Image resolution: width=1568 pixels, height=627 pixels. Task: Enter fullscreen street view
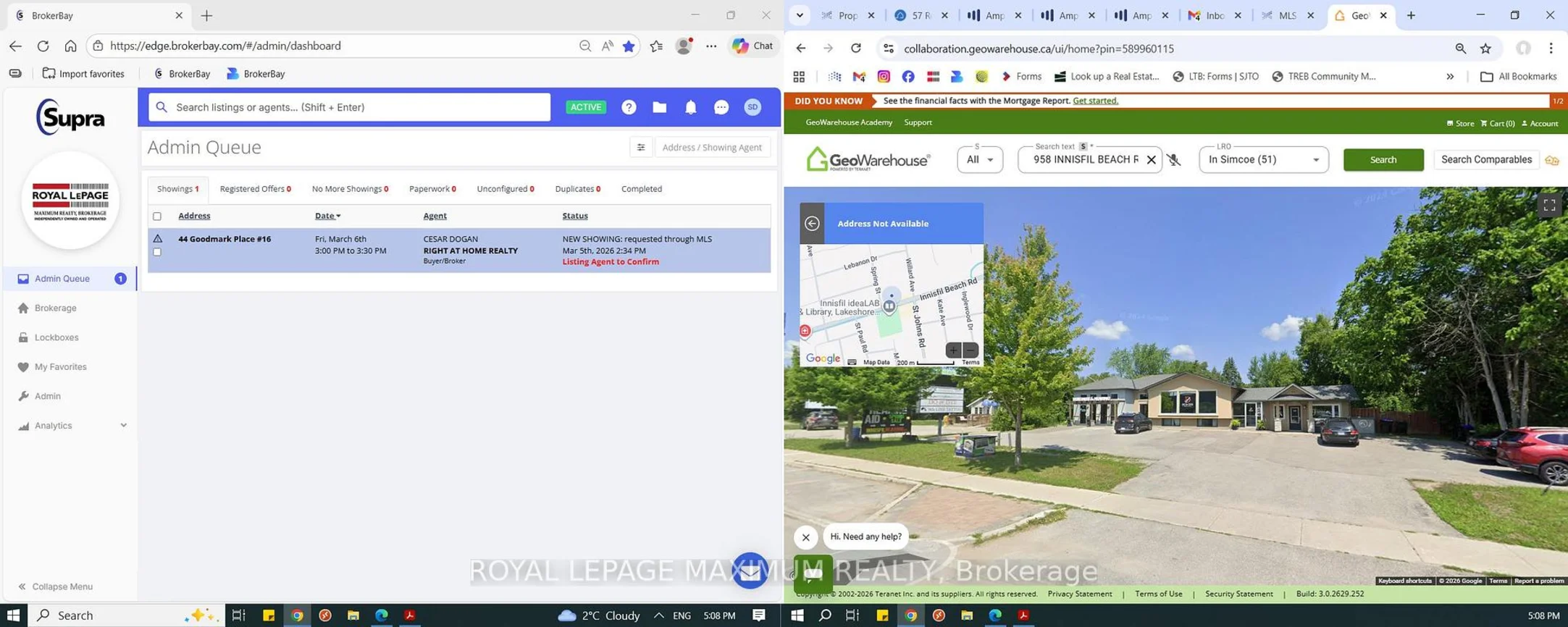(1548, 206)
